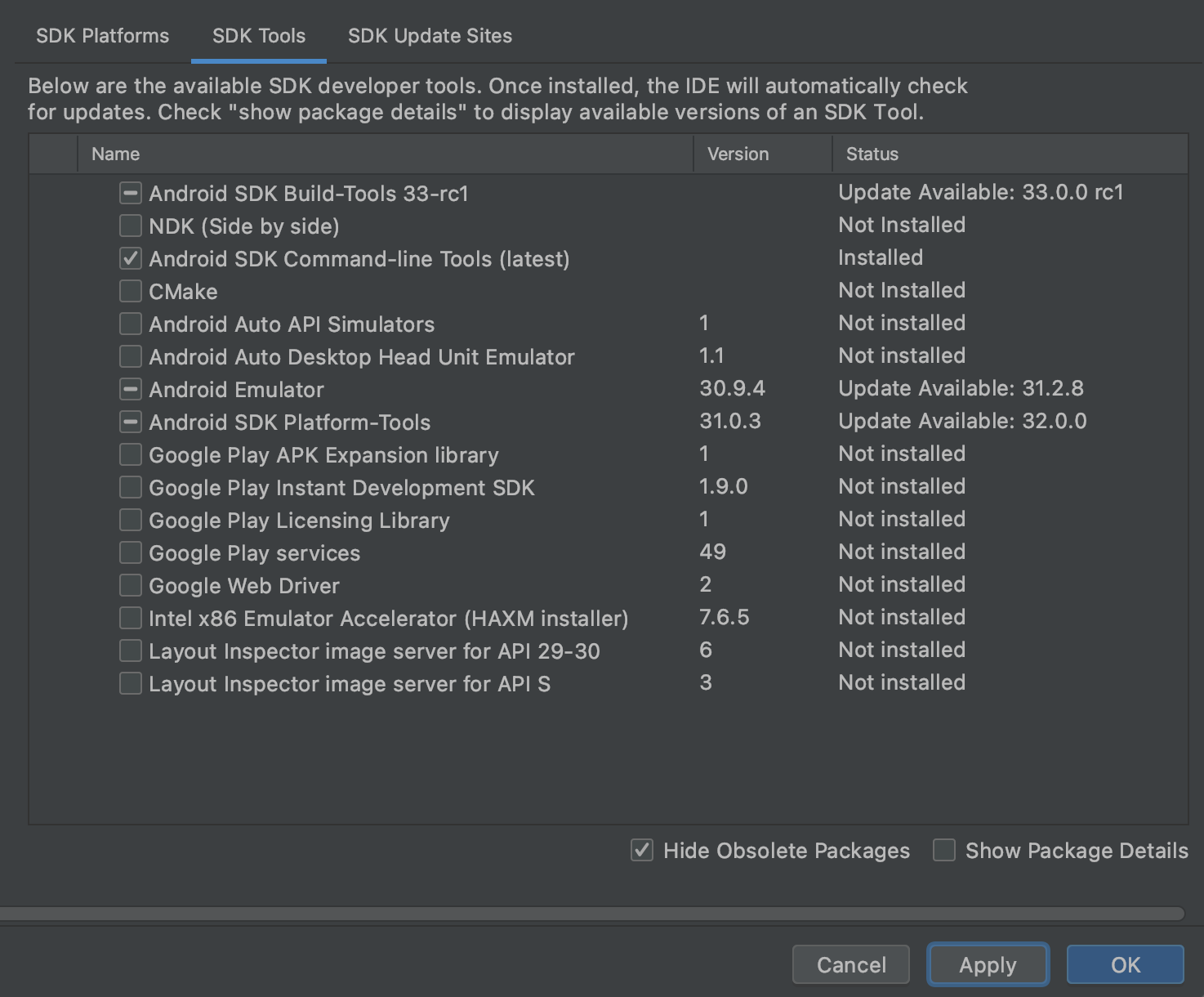1204x997 pixels.
Task: Check the Google Play services box
Action: click(x=131, y=553)
